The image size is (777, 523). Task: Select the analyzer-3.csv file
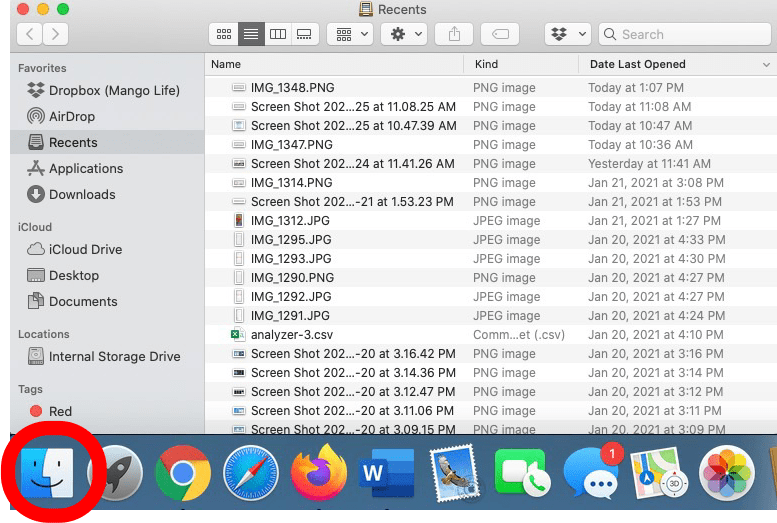291,335
